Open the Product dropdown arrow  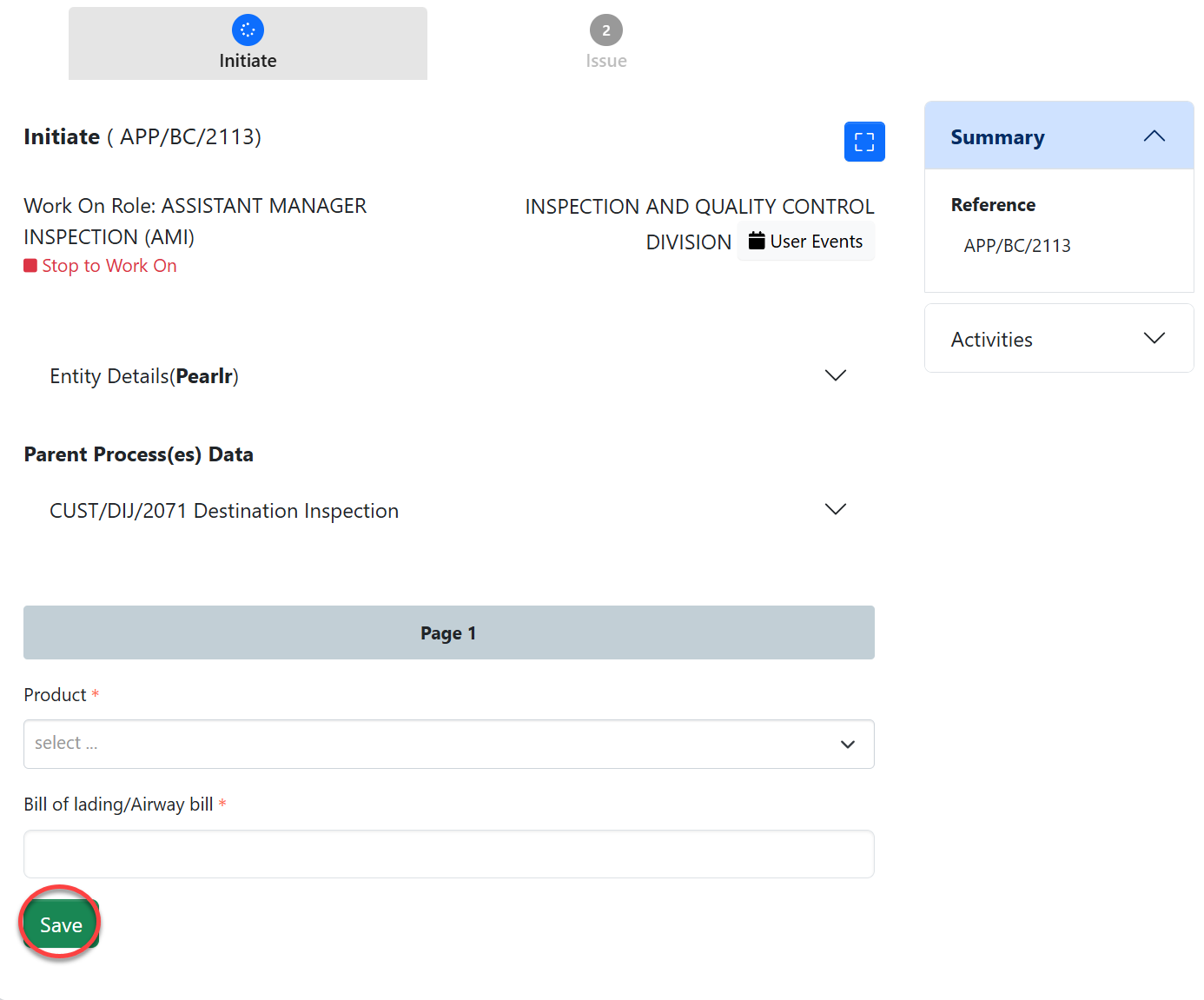[x=847, y=745]
